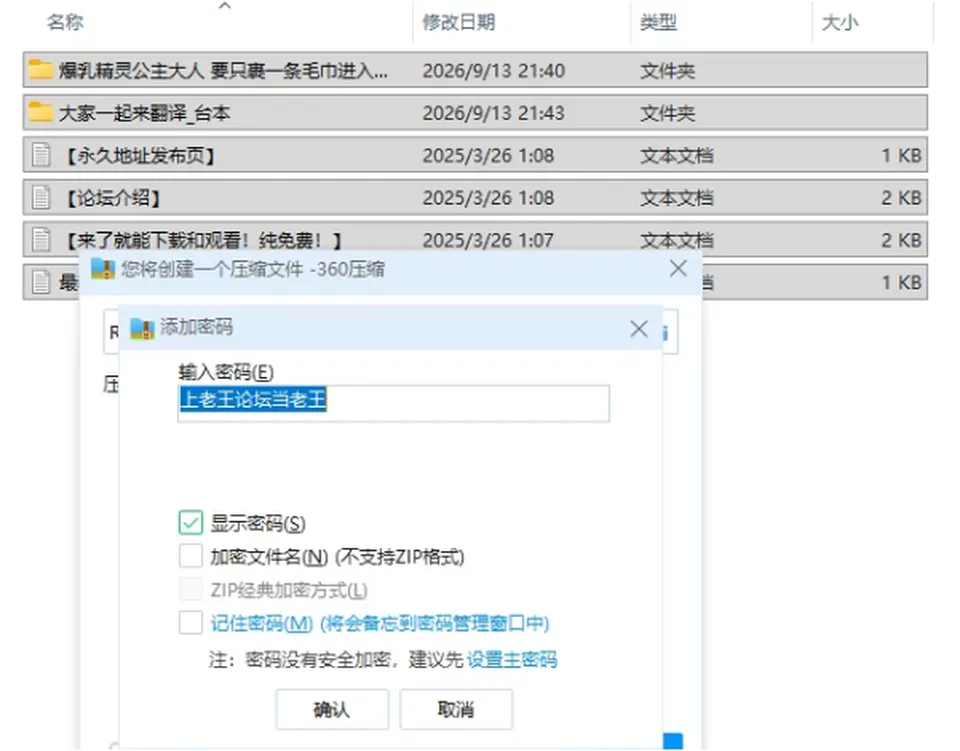Screen dimensions: 960x751
Task: Sort files by the 名称 column header
Action: pos(66,23)
